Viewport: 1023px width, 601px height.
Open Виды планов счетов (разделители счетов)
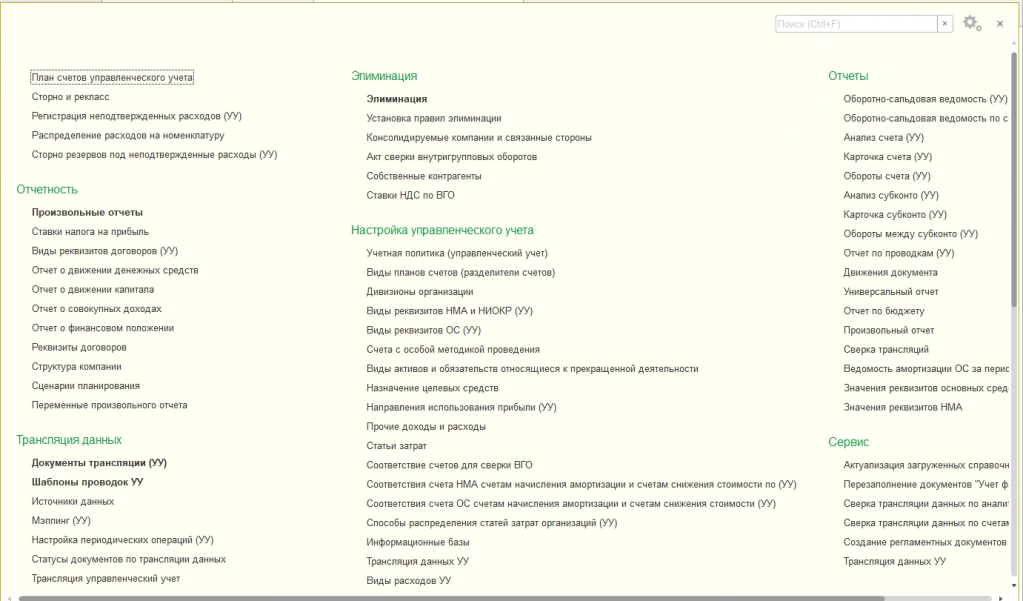[x=461, y=272]
